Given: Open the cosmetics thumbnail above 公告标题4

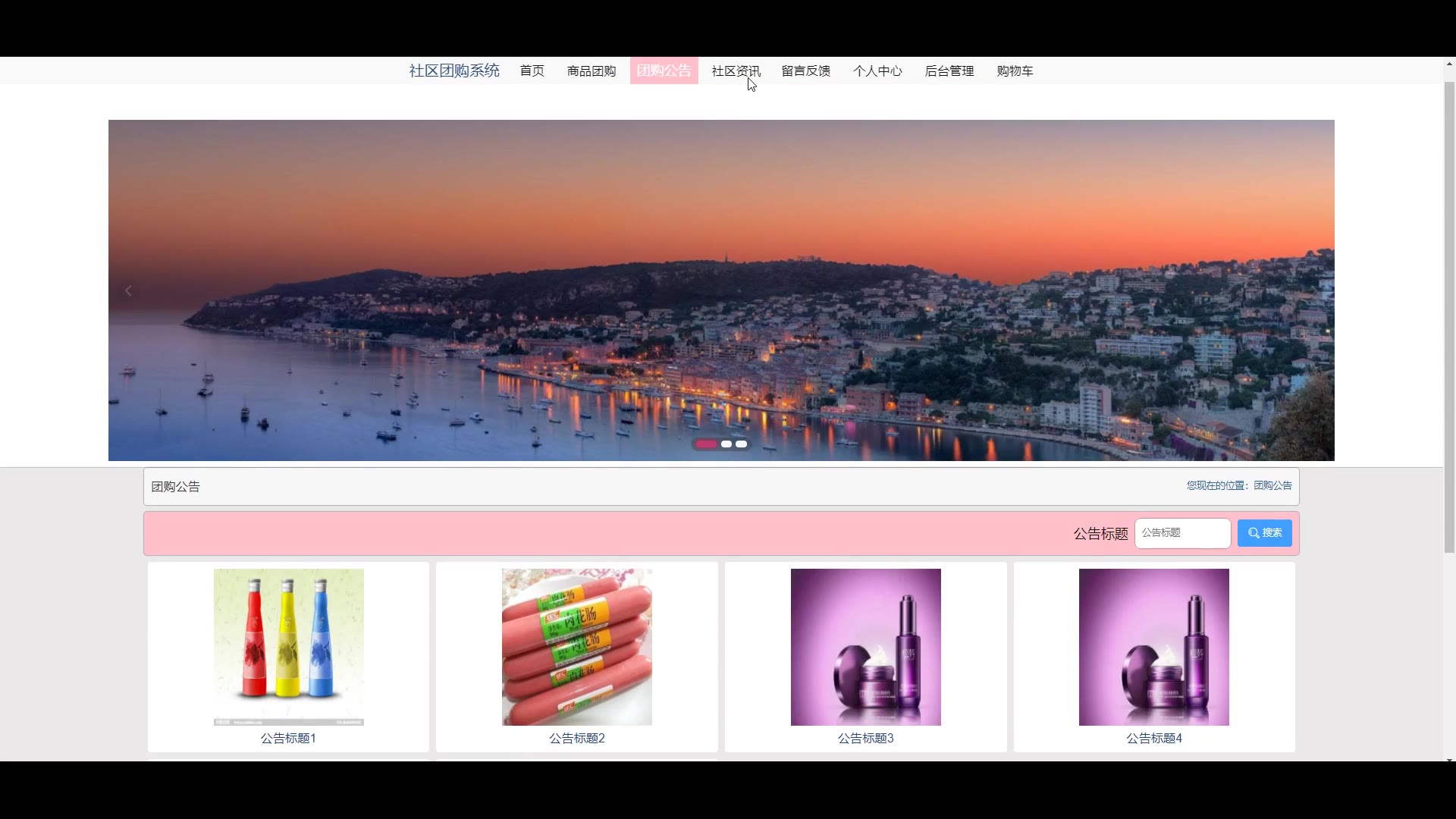Looking at the screenshot, I should [x=1153, y=646].
